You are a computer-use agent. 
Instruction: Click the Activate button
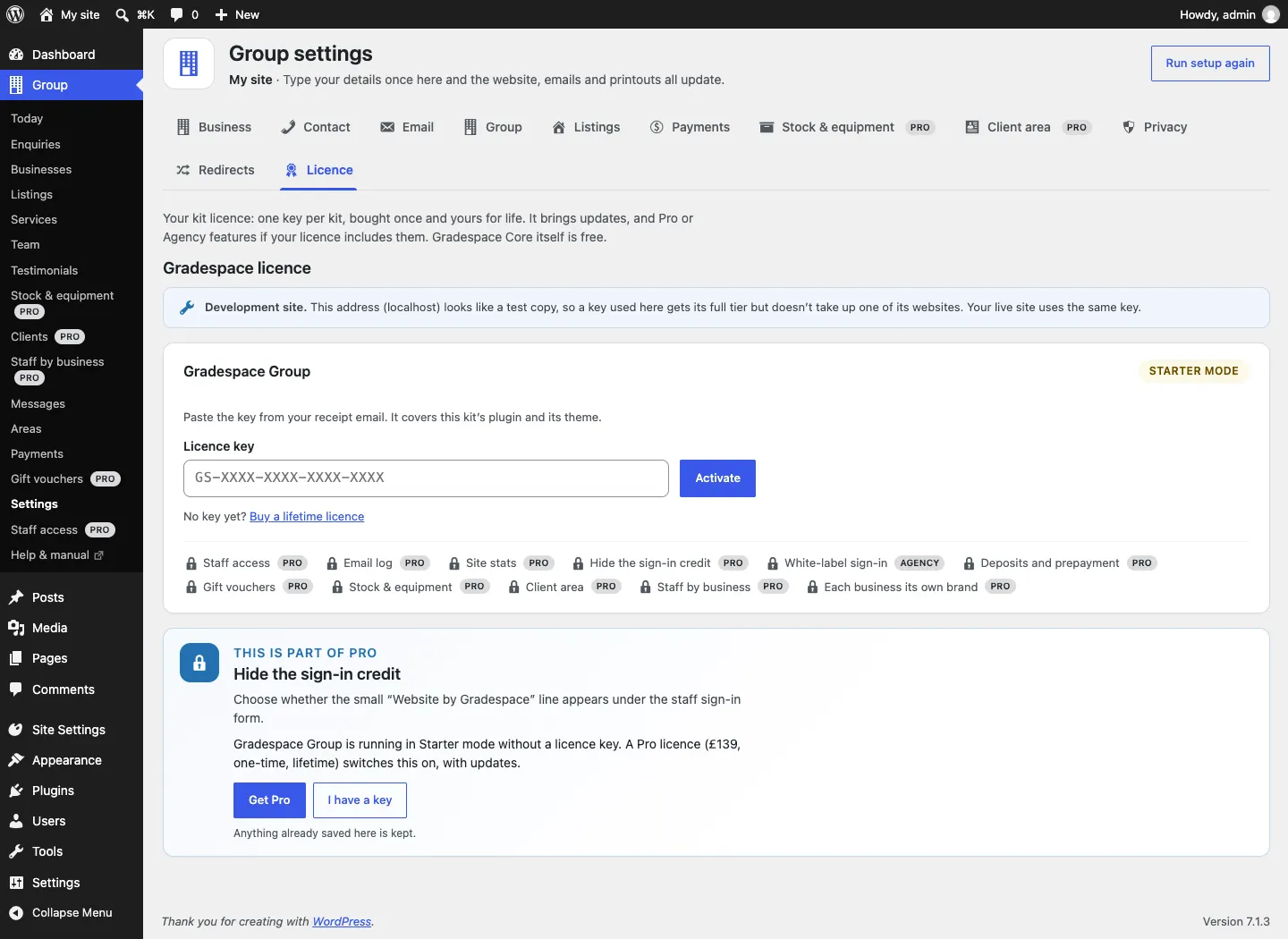click(717, 478)
